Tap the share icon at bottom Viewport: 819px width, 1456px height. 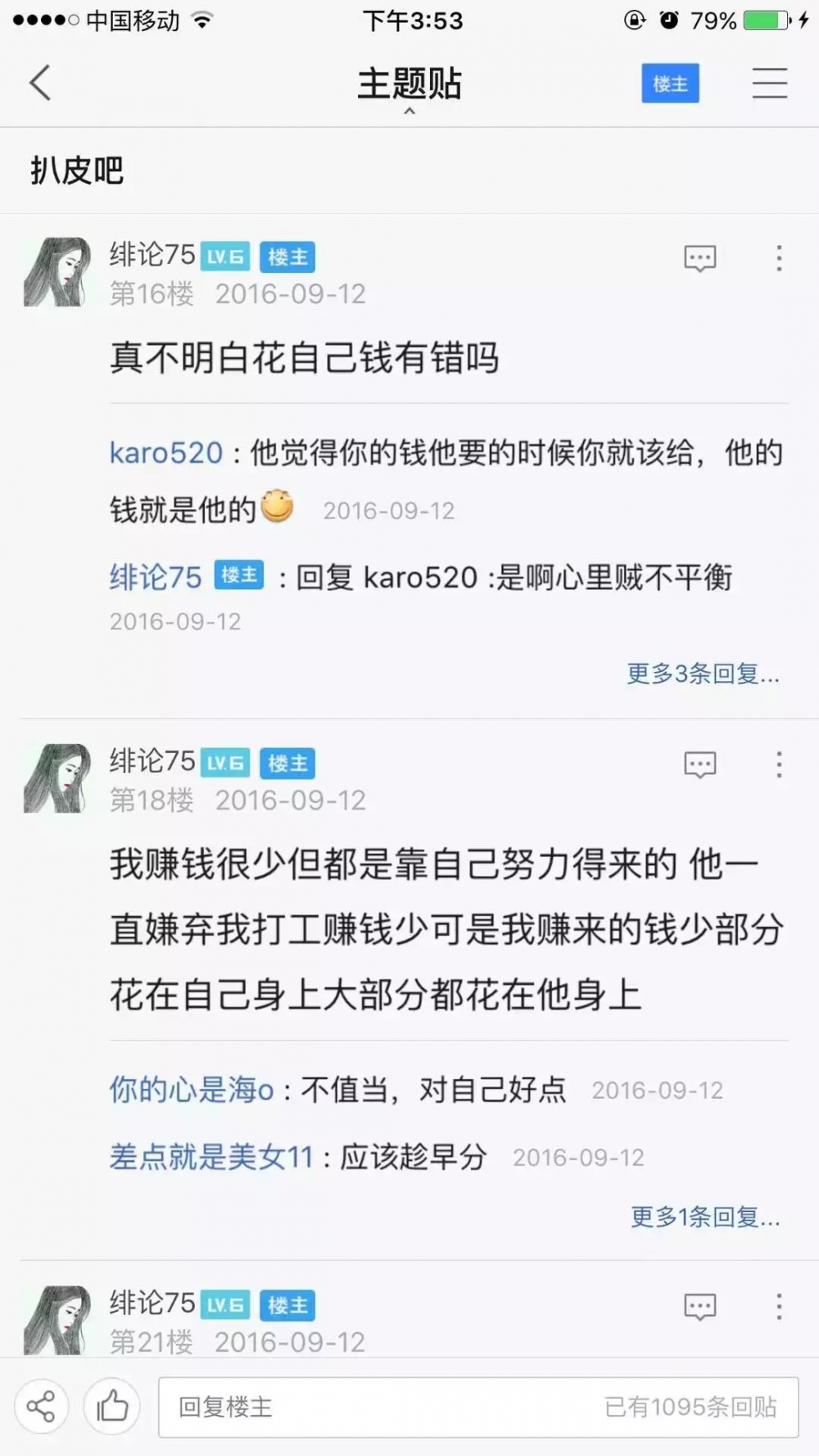(41, 1407)
